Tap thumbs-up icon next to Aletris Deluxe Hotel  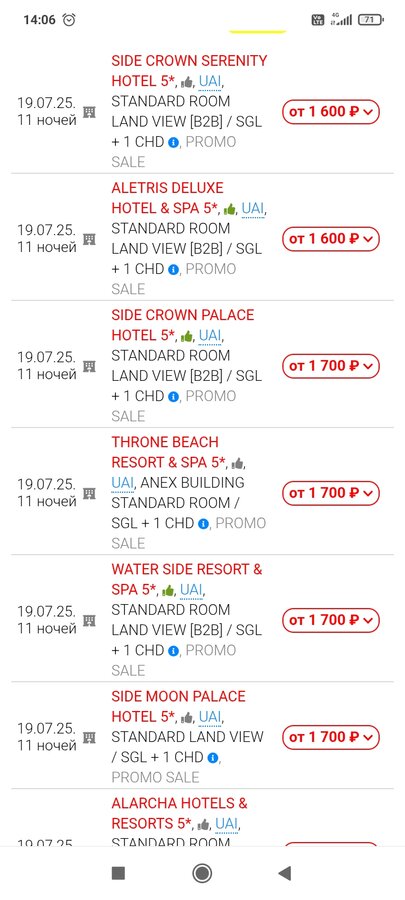click(x=229, y=210)
